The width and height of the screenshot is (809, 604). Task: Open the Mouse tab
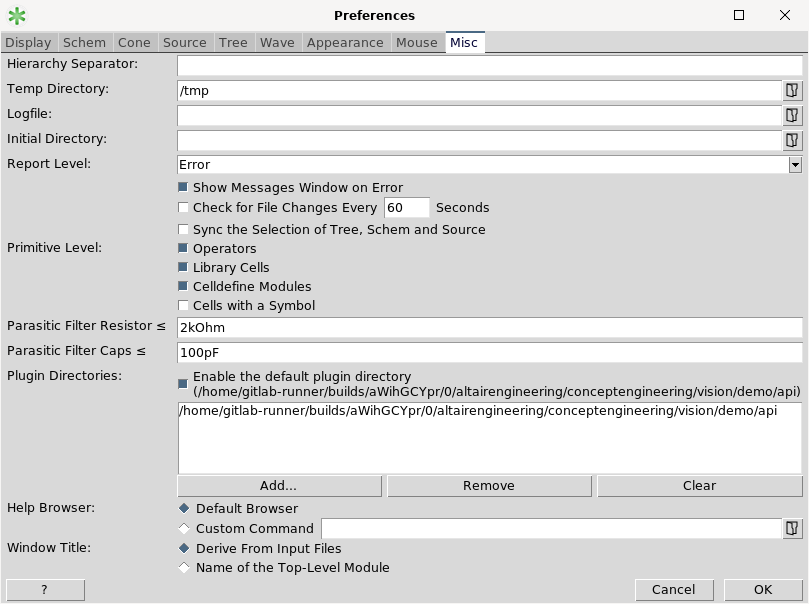point(417,42)
